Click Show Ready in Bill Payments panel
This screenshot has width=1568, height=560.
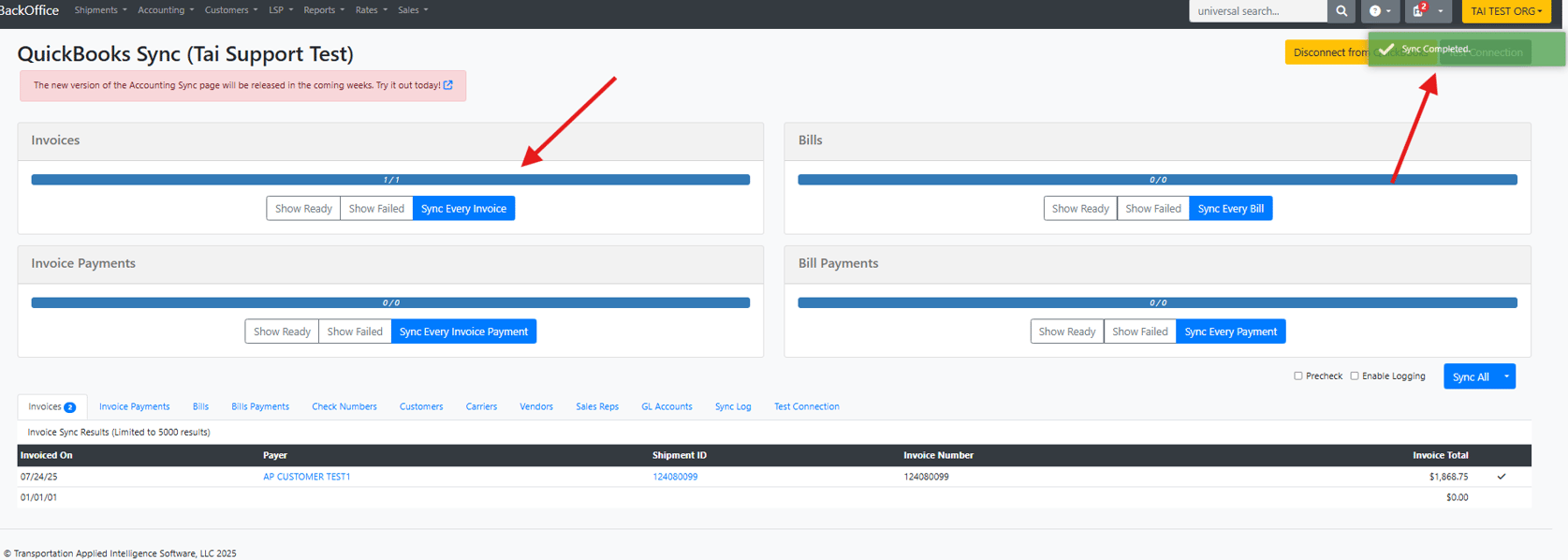[x=1067, y=332]
